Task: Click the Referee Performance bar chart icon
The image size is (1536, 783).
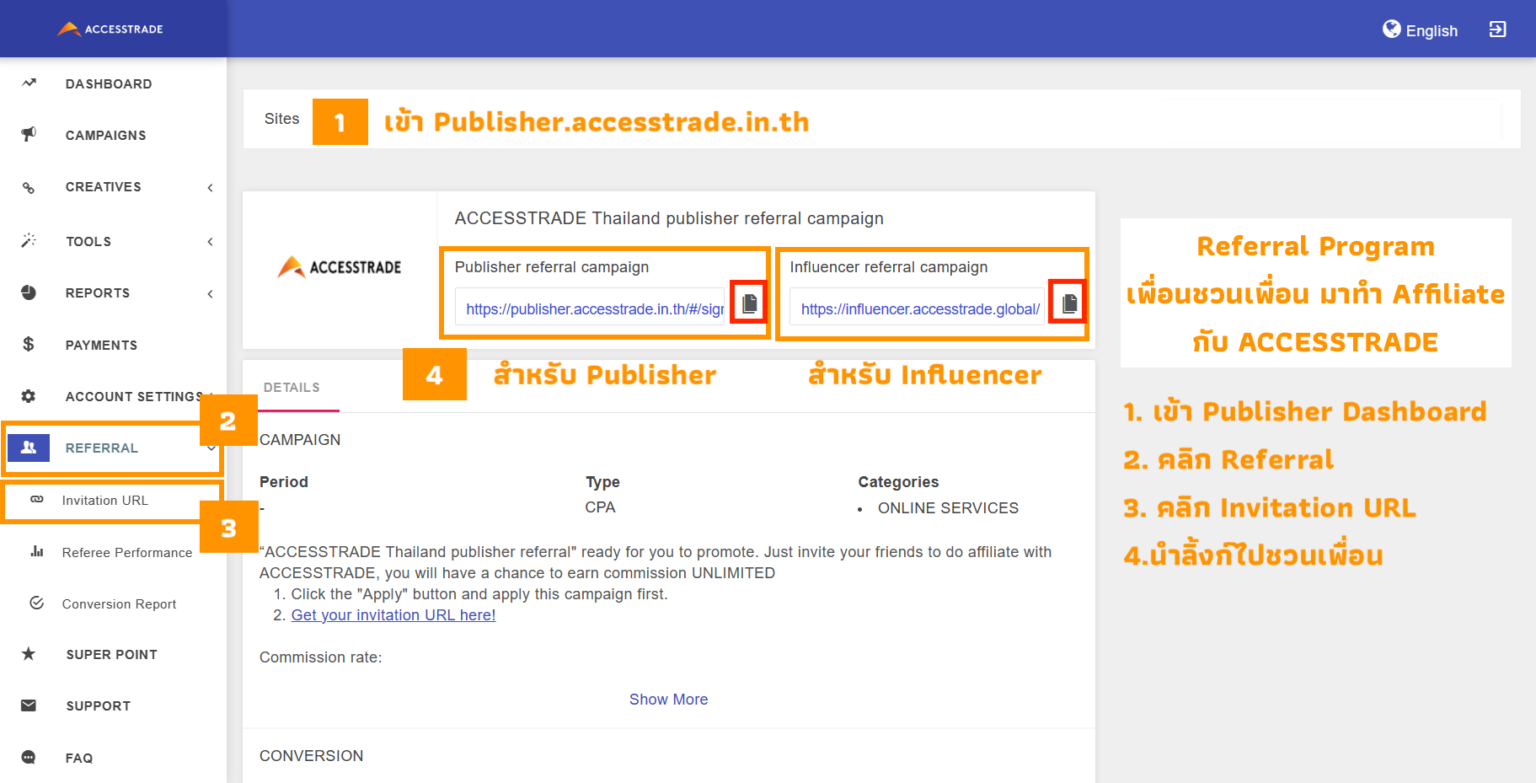Action: (x=37, y=552)
